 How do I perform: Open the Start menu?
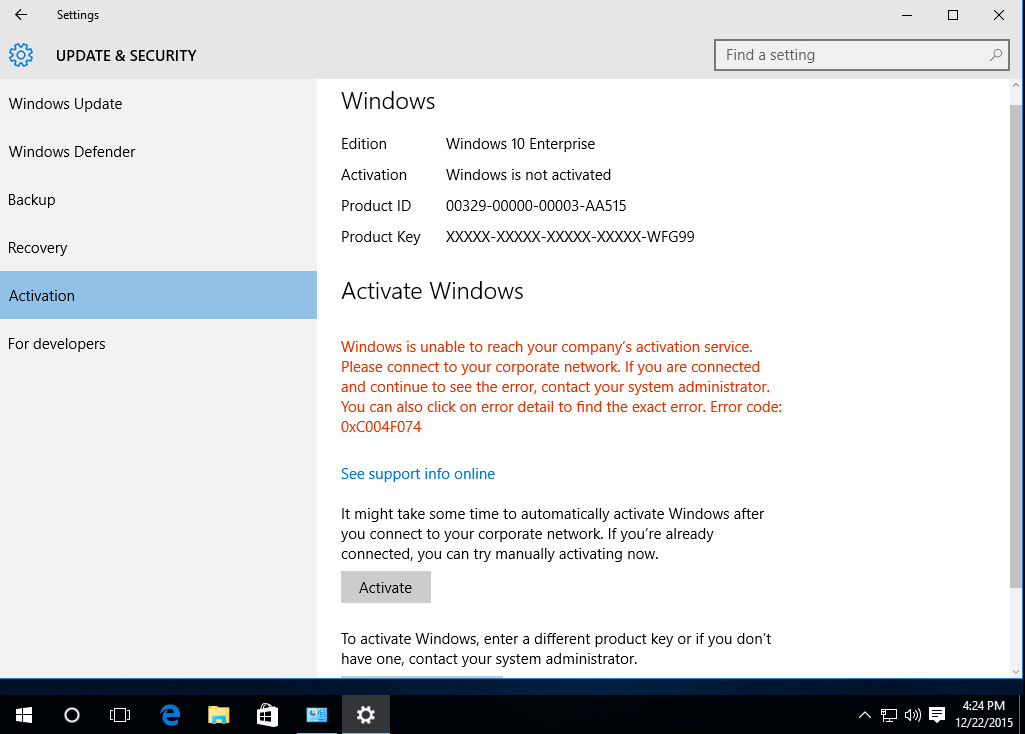23,714
